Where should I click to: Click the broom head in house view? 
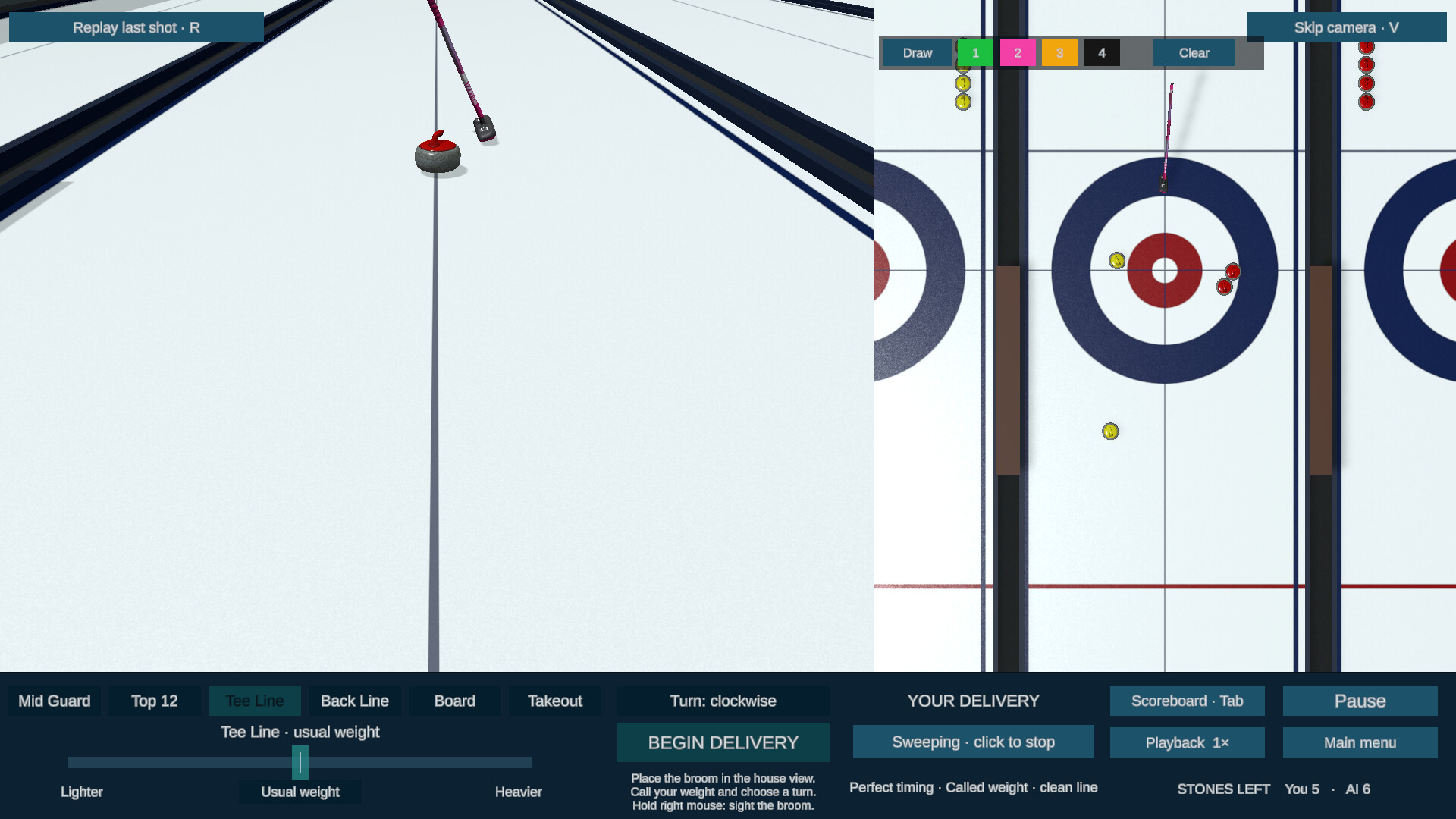[x=1163, y=184]
